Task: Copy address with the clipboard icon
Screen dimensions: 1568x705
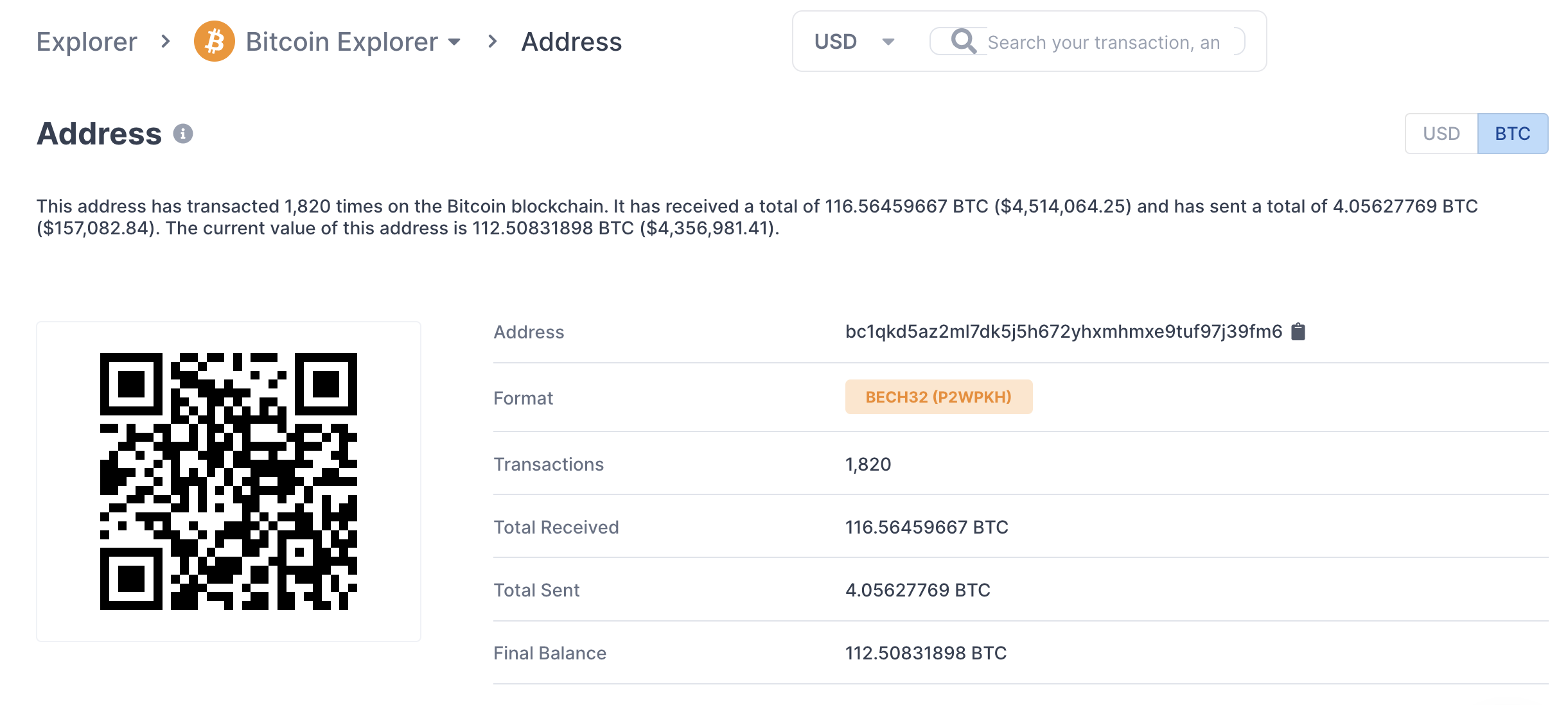Action: coord(1298,331)
